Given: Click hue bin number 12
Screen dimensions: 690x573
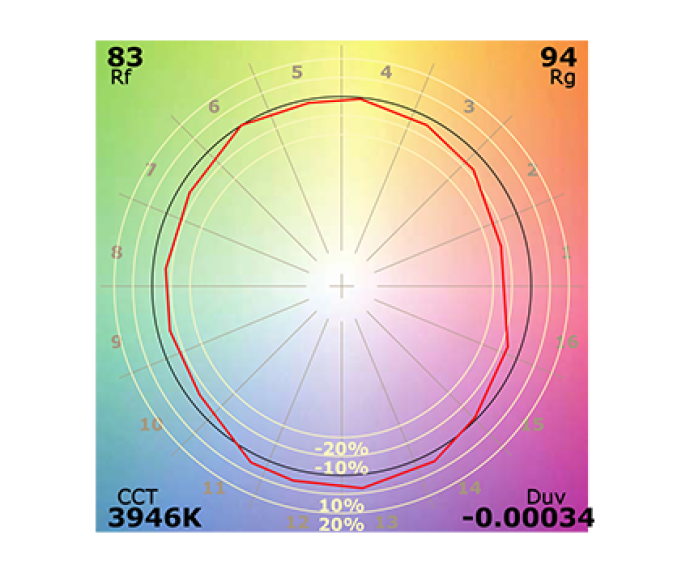Looking at the screenshot, I should pos(297,522).
